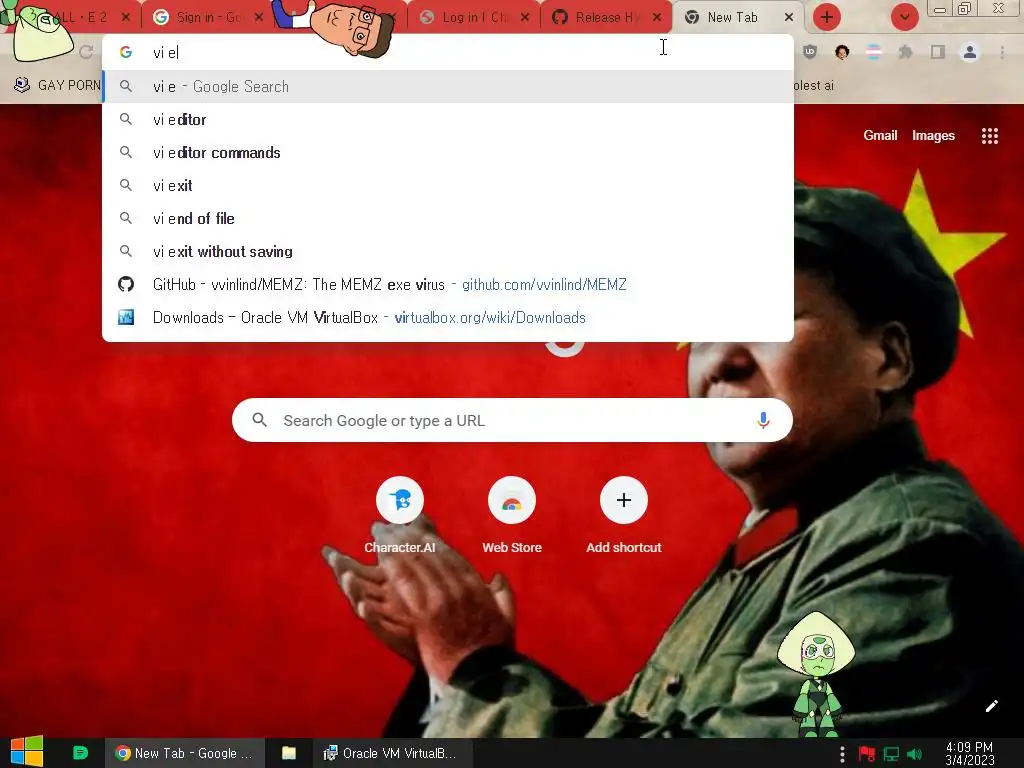
Task: Add a new shortcut tile
Action: [x=624, y=516]
